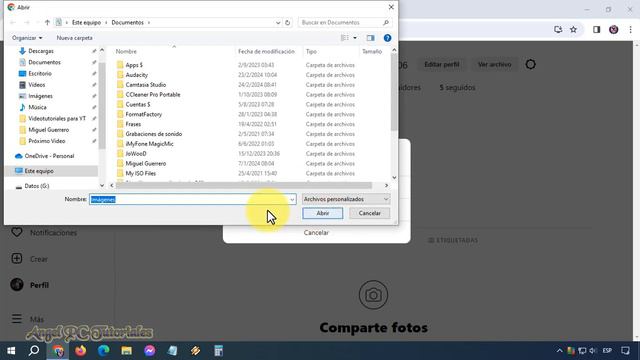The width and height of the screenshot is (640, 360).
Task: Click the Buscar en Documentos search box
Action: tap(344, 22)
